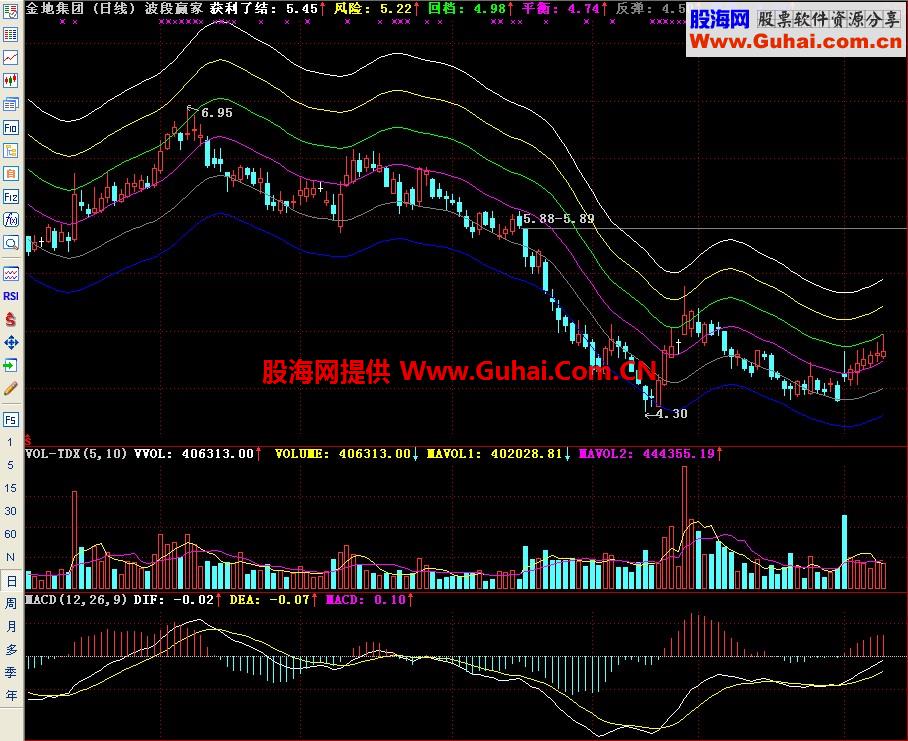Click the MACD(12,26,9) indicator label
This screenshot has width=908, height=741.
(x=76, y=600)
